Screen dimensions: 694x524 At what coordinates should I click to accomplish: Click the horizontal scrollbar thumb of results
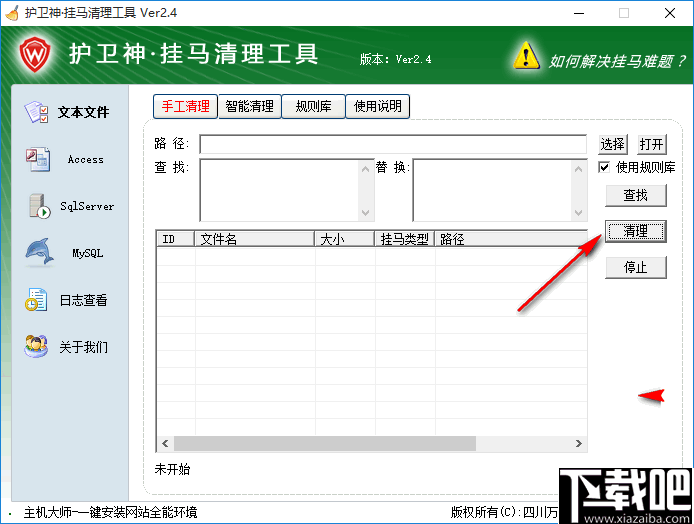tap(325, 443)
